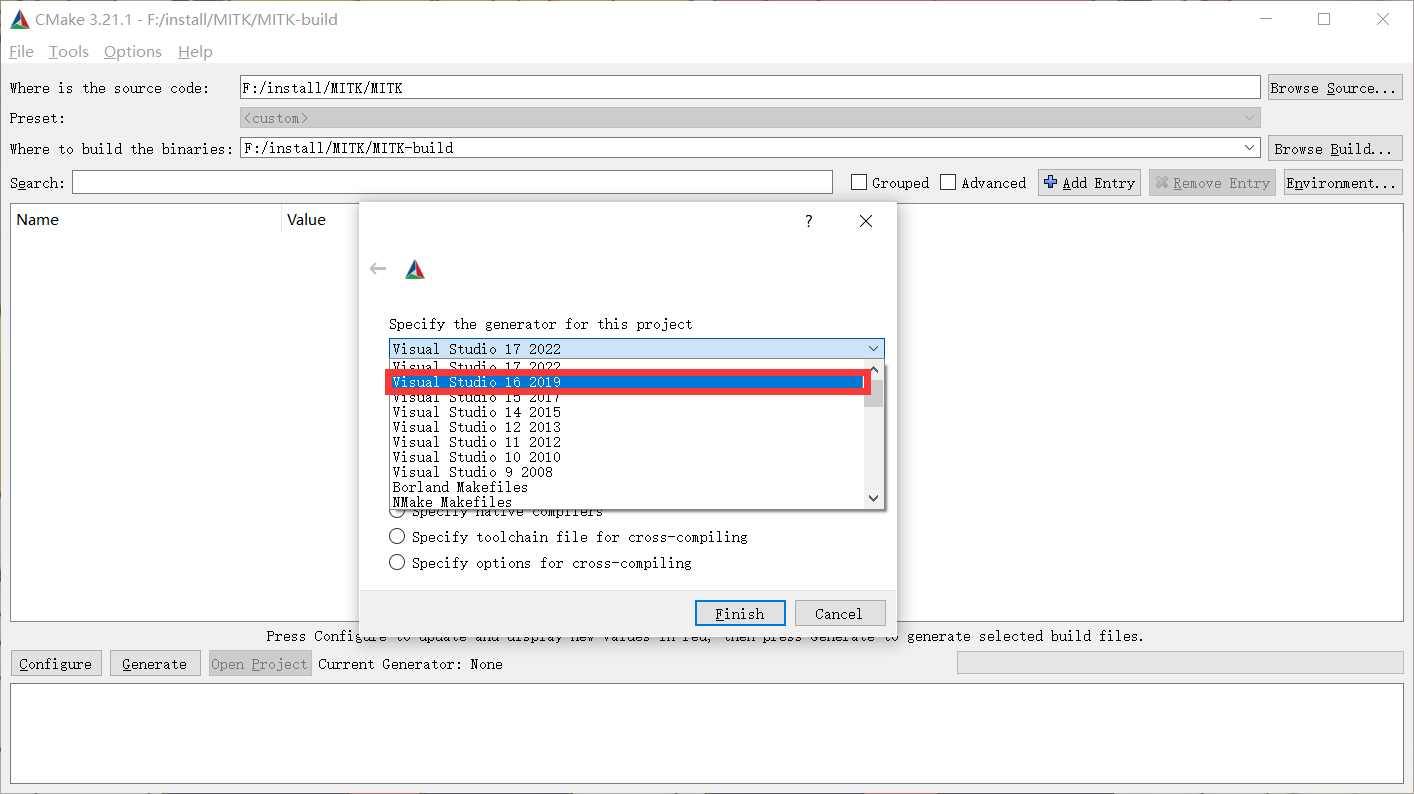Click the back arrow in generator dialog
This screenshot has width=1414, height=794.
[x=378, y=269]
